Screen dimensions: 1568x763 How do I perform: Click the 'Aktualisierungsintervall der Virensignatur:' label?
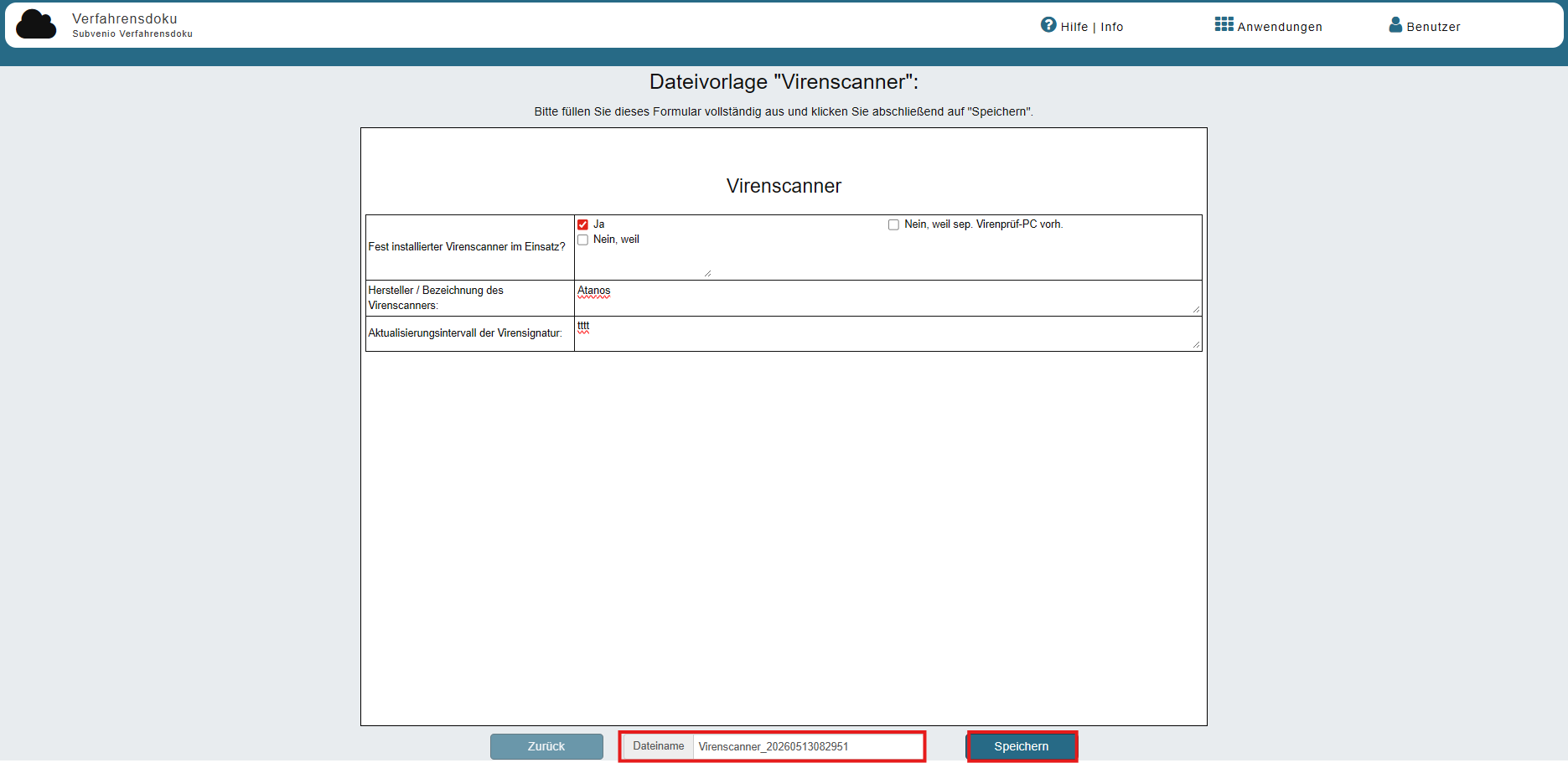[465, 333]
